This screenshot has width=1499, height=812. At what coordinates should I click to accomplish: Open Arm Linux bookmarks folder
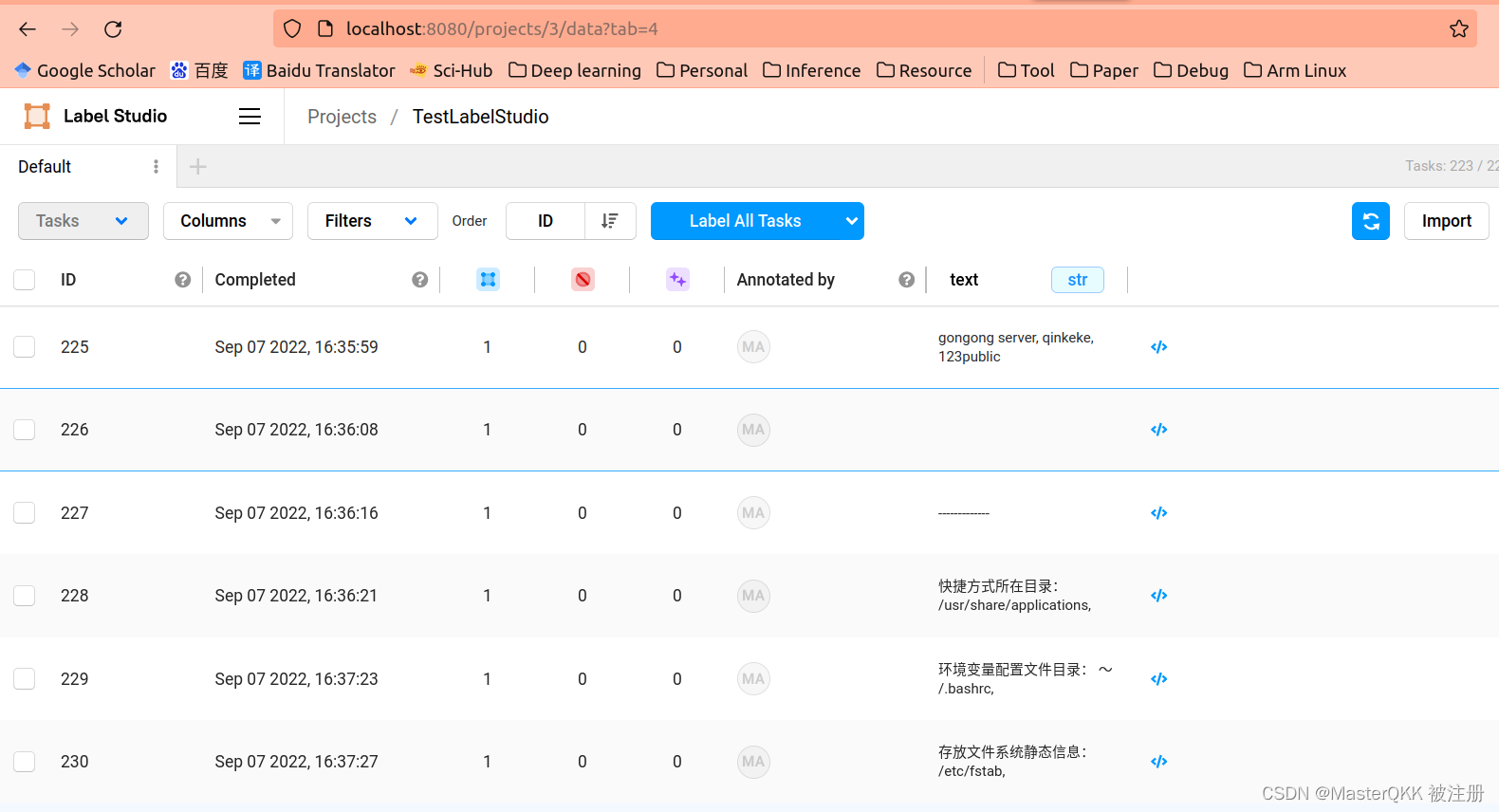pos(1295,70)
